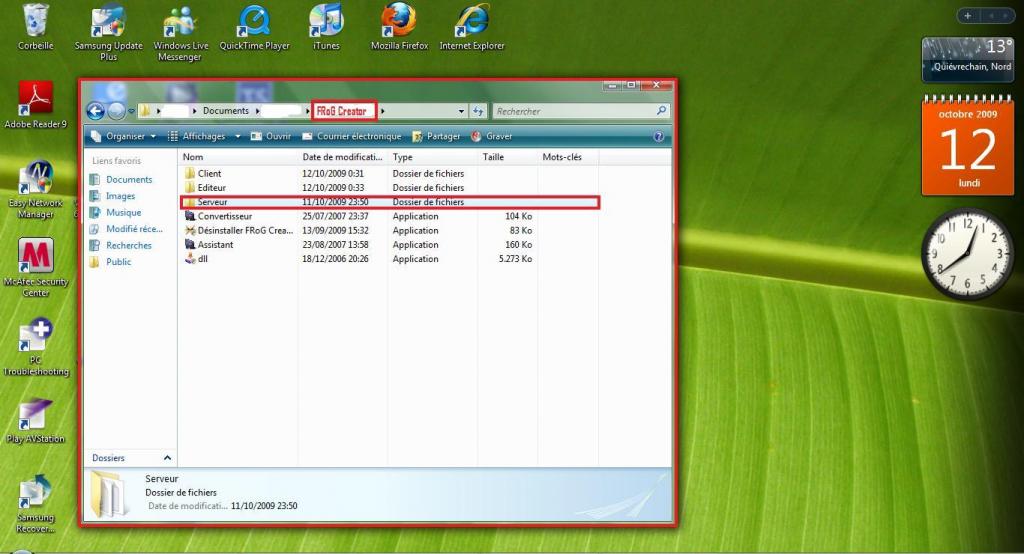Image resolution: width=1024 pixels, height=554 pixels.
Task: Open Modifié récemment favorite link
Action: (x=135, y=229)
